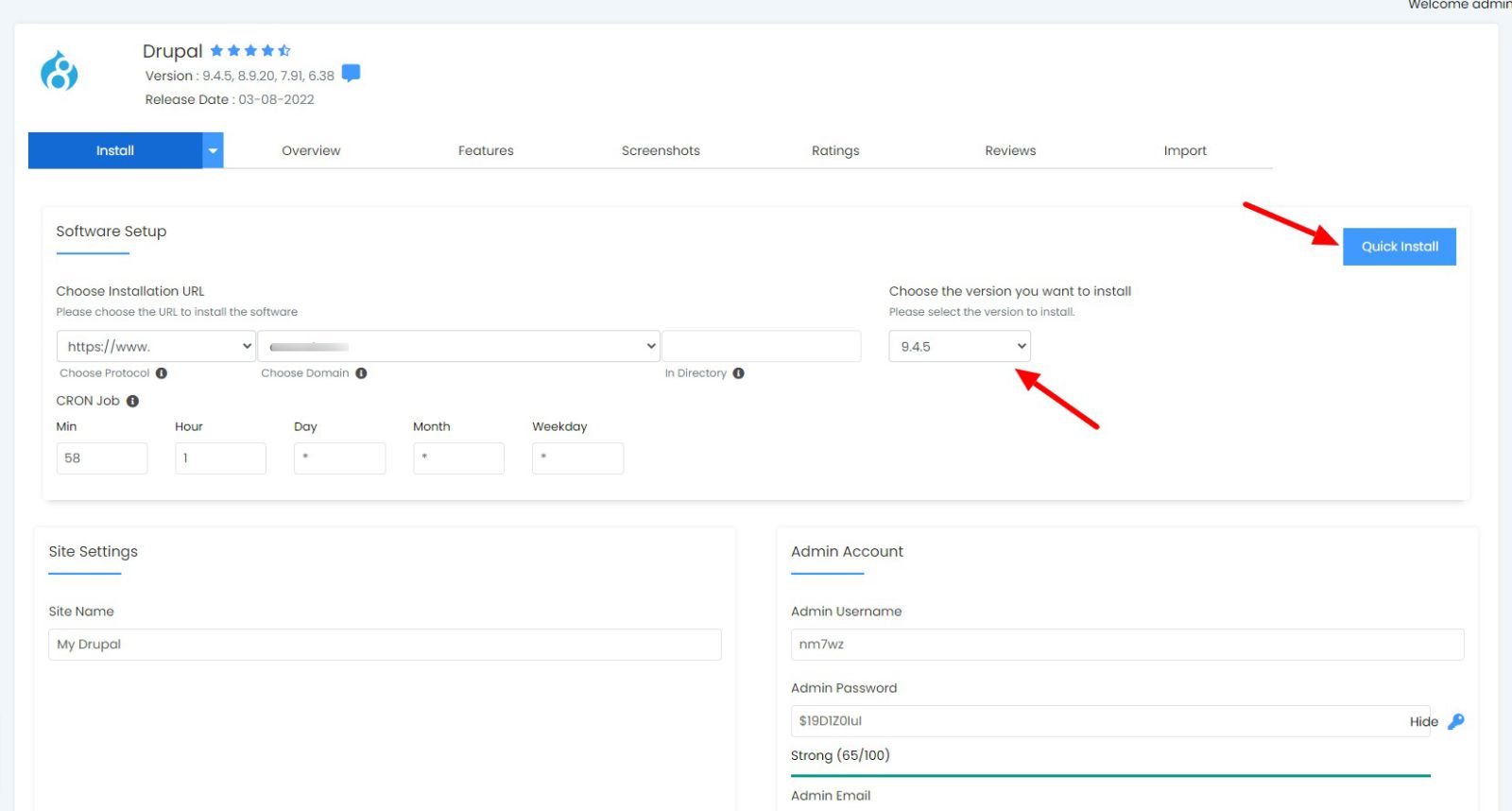Click the CRON Min field showing 58

102,457
